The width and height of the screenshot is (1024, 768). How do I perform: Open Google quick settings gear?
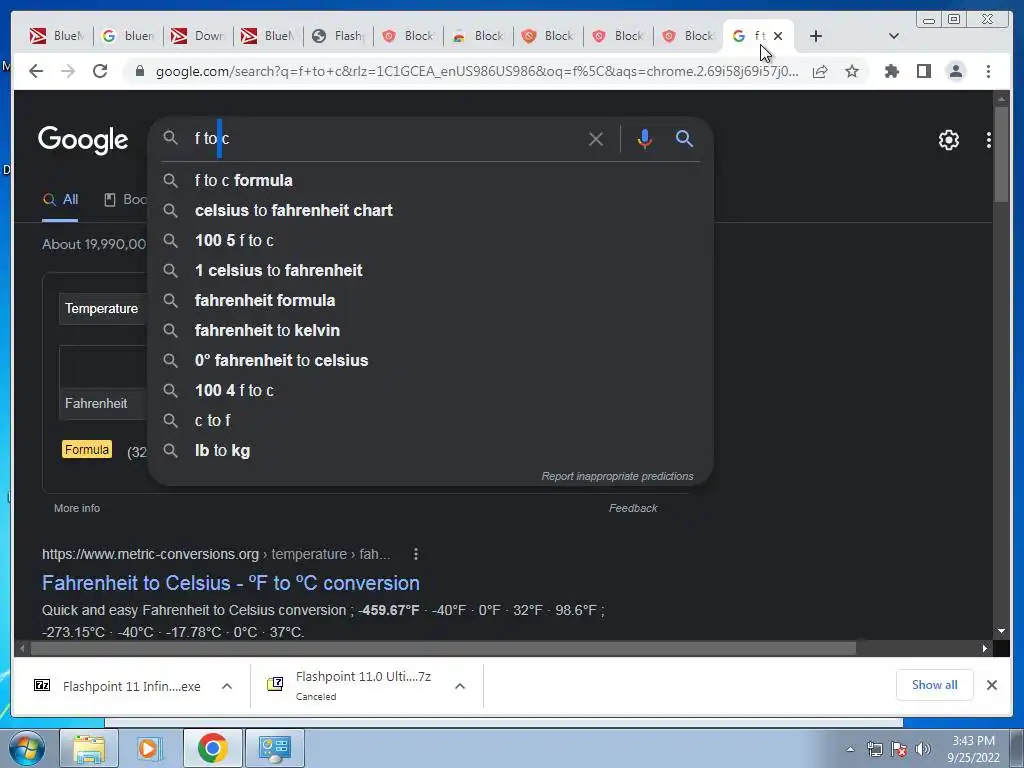pos(948,140)
